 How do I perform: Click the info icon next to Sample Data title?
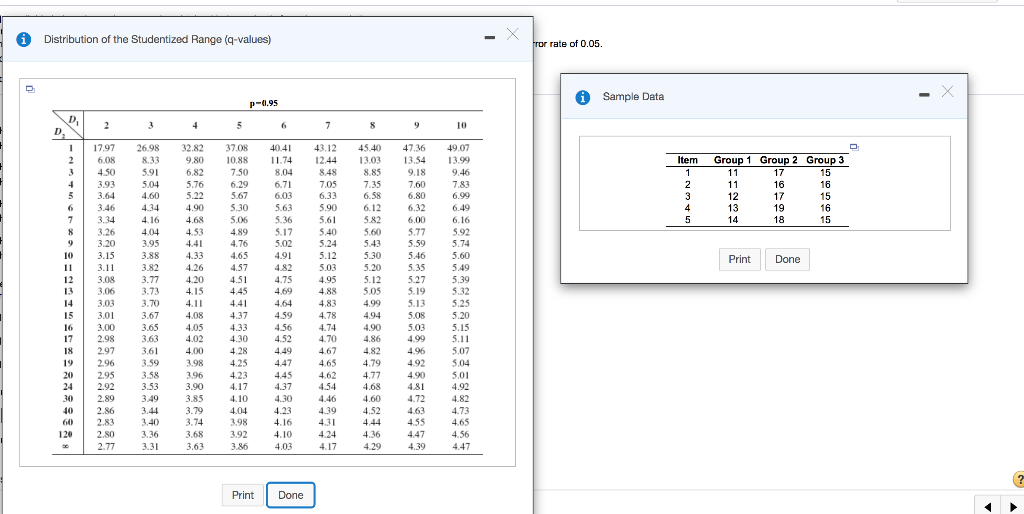tap(585, 97)
